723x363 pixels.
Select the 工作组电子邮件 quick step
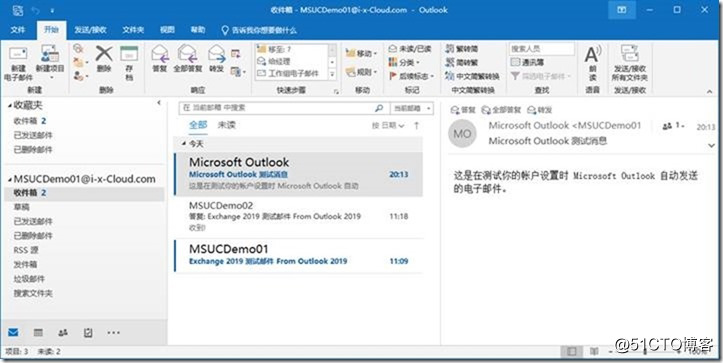[x=292, y=73]
